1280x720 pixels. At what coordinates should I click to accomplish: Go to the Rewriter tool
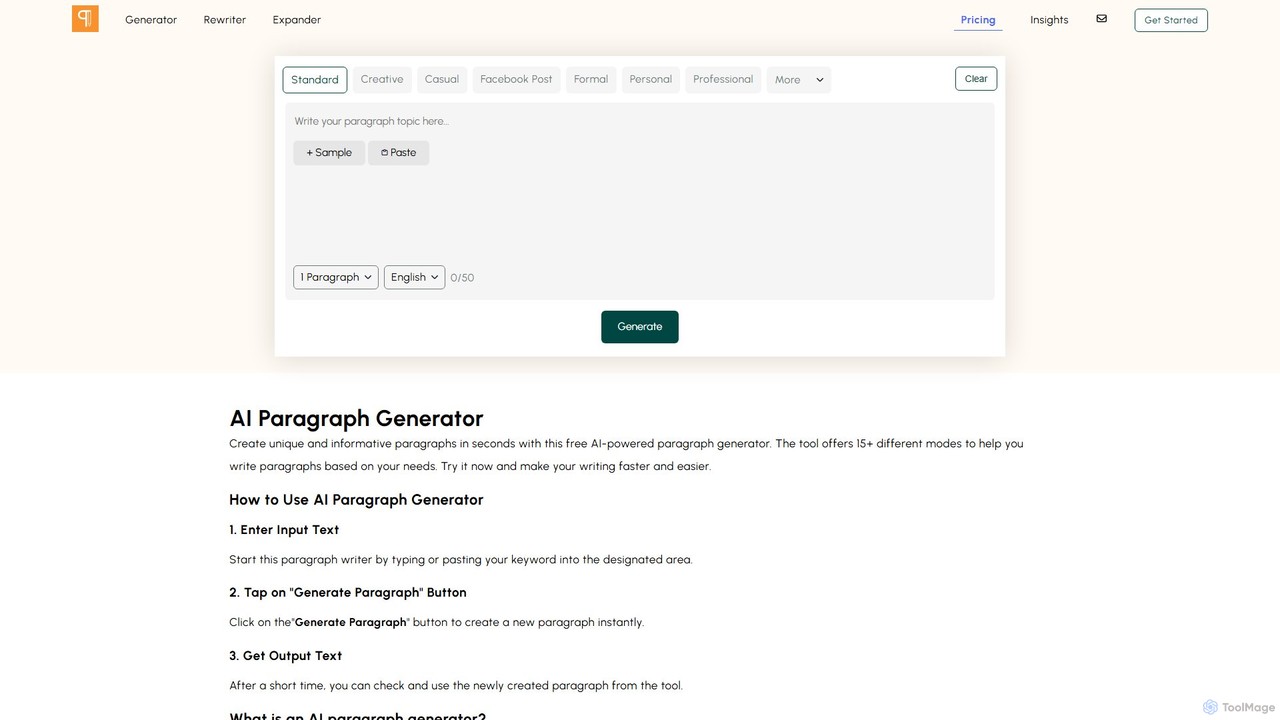(225, 20)
